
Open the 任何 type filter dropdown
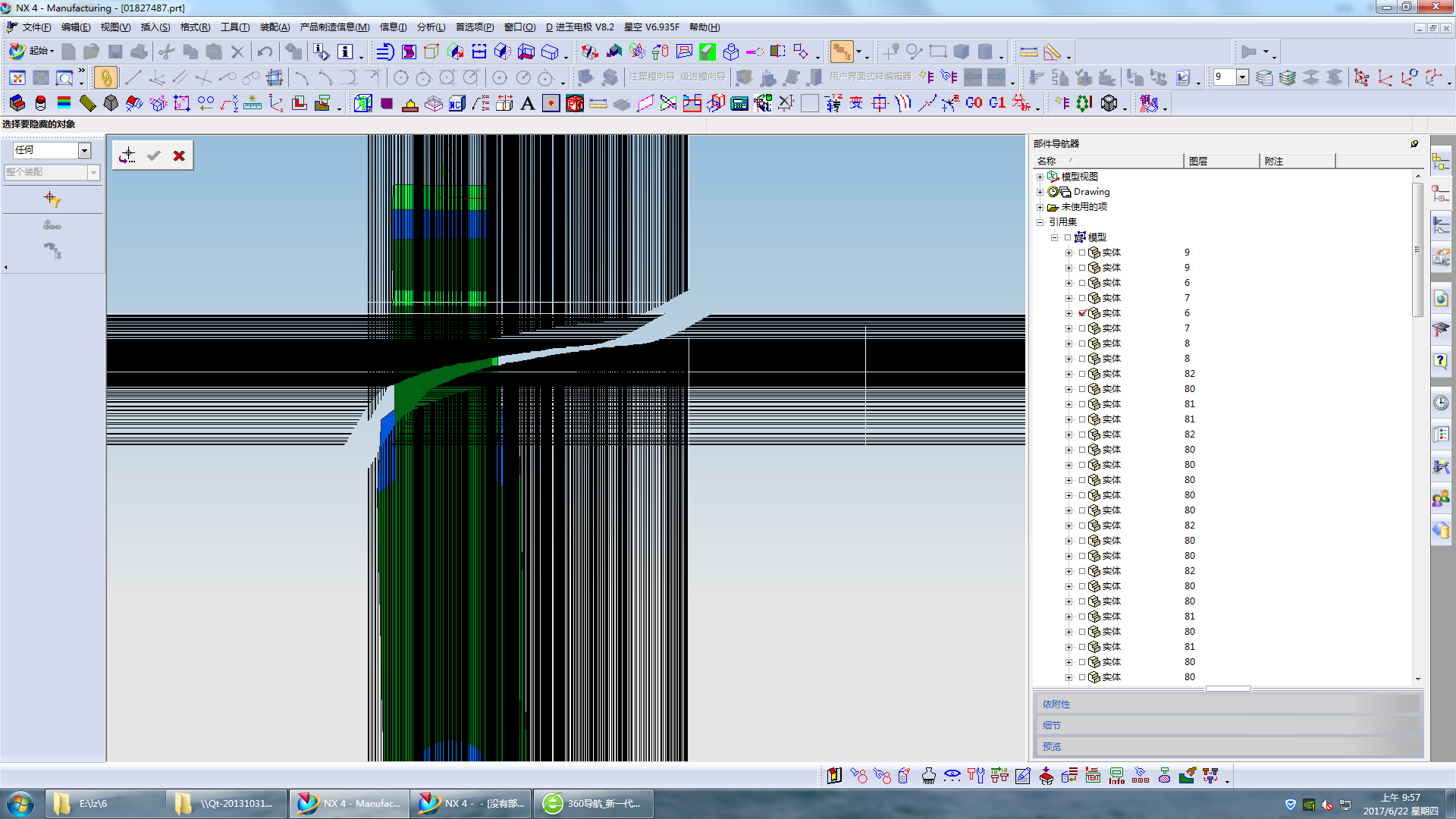point(84,150)
